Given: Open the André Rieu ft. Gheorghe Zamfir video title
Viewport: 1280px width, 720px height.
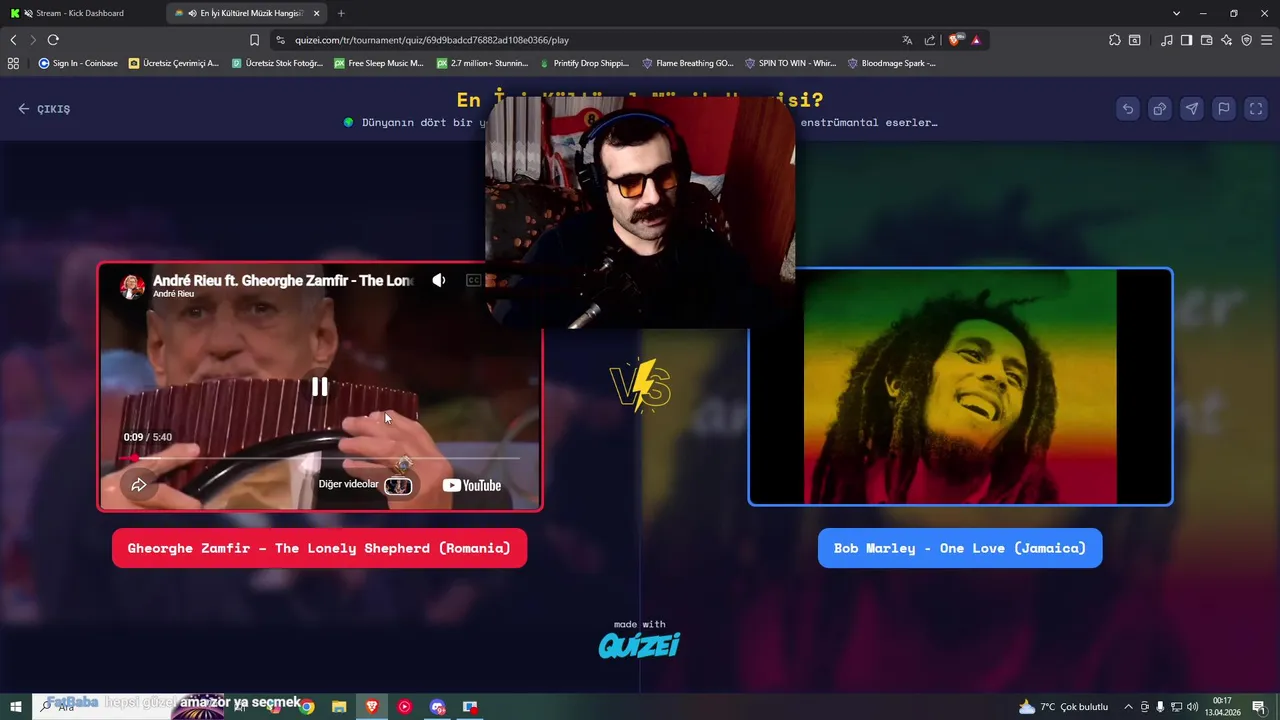Looking at the screenshot, I should pos(283,280).
